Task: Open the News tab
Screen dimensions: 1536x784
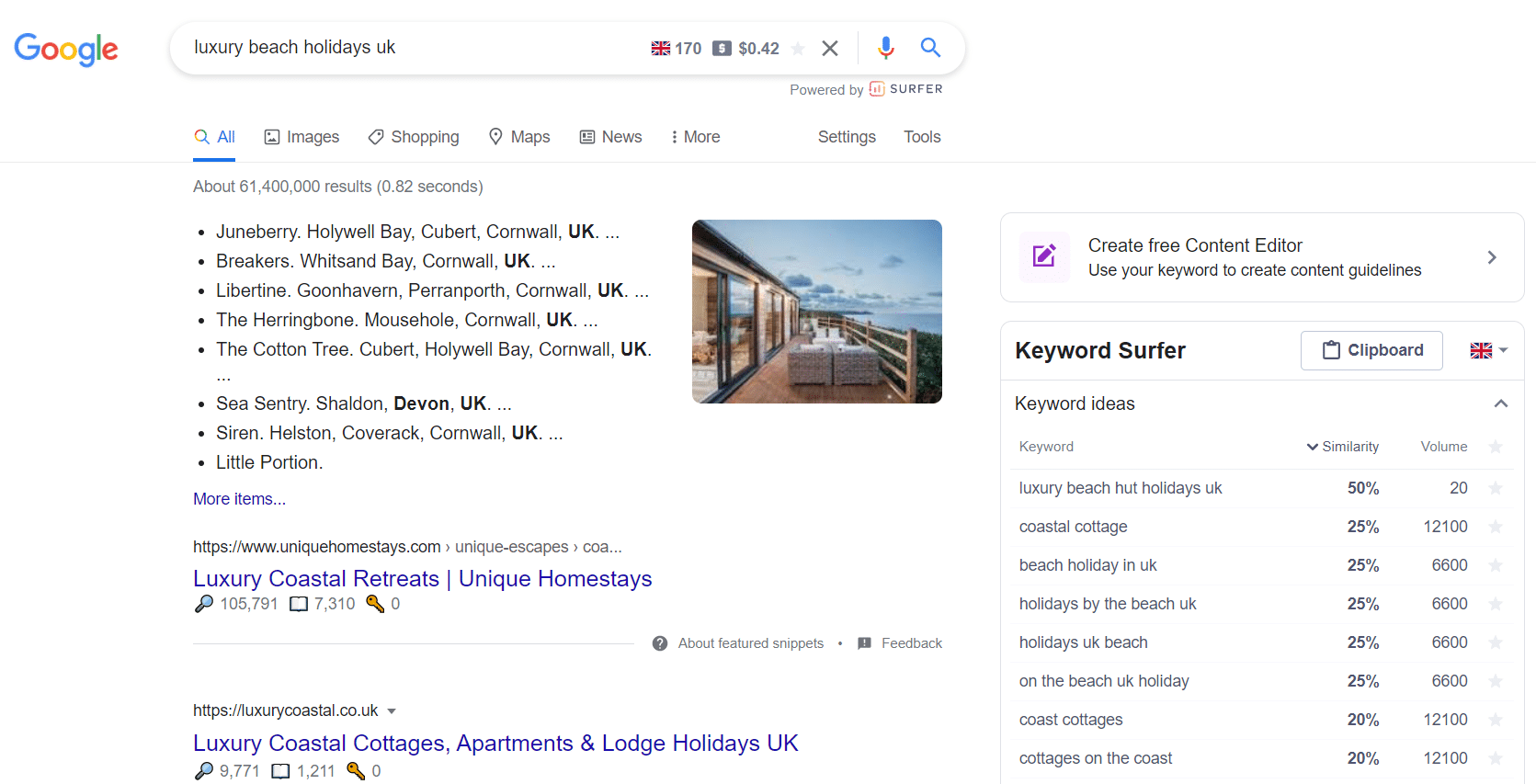Action: coord(610,137)
